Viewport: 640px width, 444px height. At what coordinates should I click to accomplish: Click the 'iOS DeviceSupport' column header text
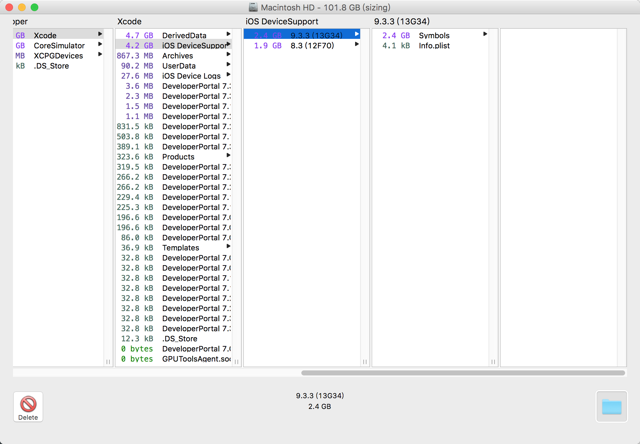click(282, 21)
